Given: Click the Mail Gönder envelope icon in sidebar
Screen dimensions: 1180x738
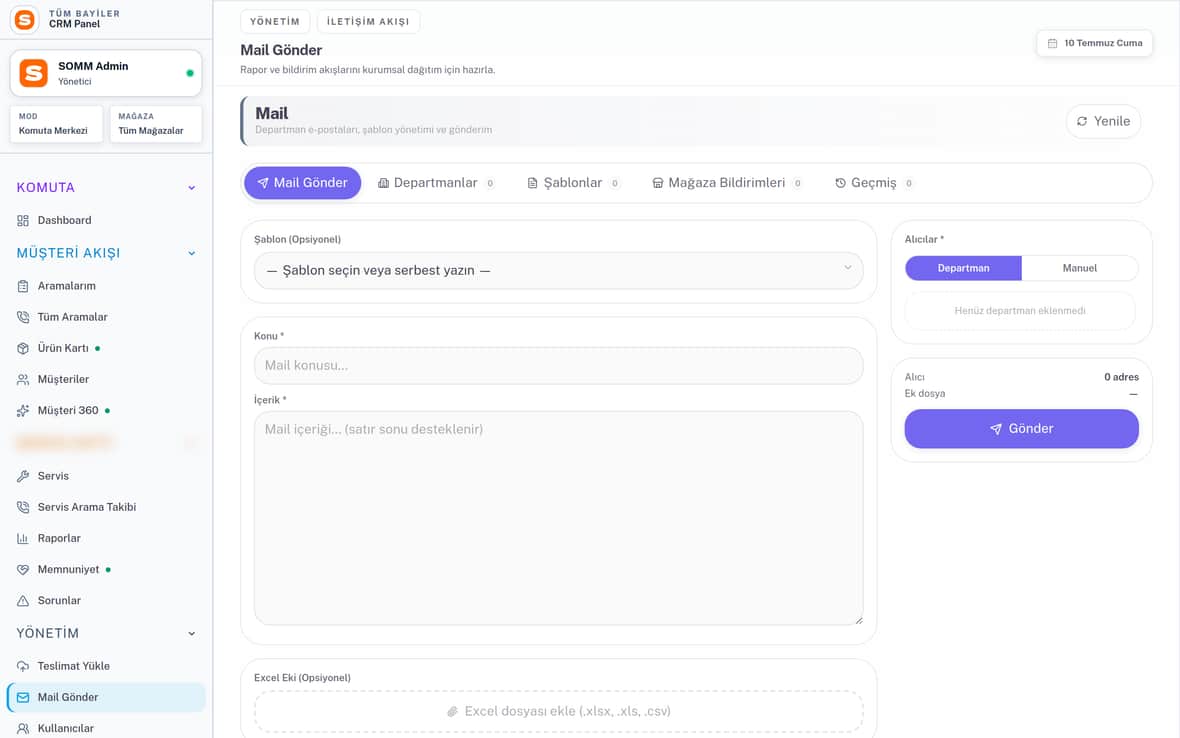Looking at the screenshot, I should coord(23,697).
